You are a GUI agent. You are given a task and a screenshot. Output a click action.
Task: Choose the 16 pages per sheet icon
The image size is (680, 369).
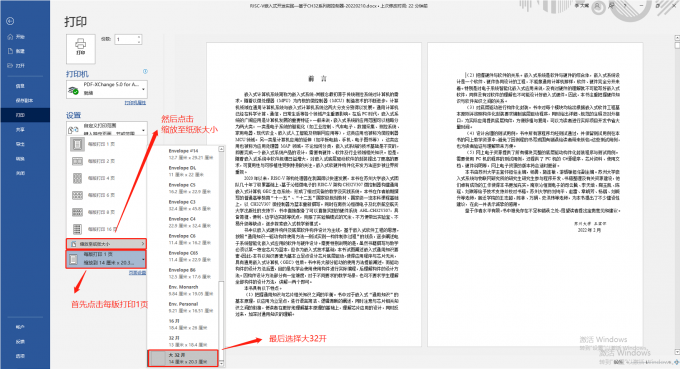(77, 229)
